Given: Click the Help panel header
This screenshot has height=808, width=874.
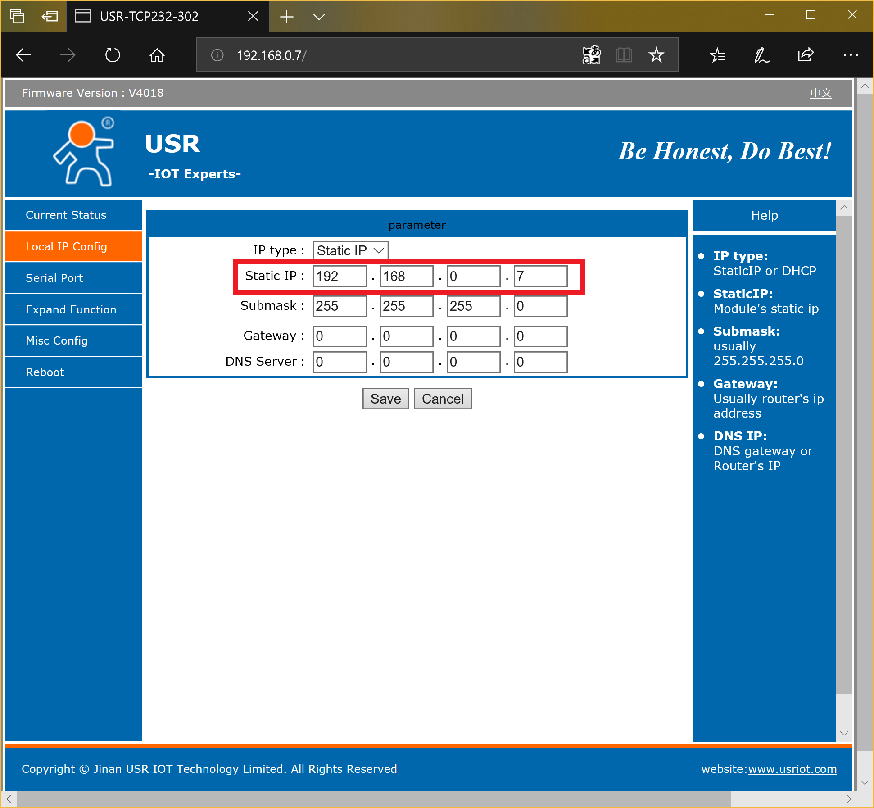Looking at the screenshot, I should coord(764,216).
